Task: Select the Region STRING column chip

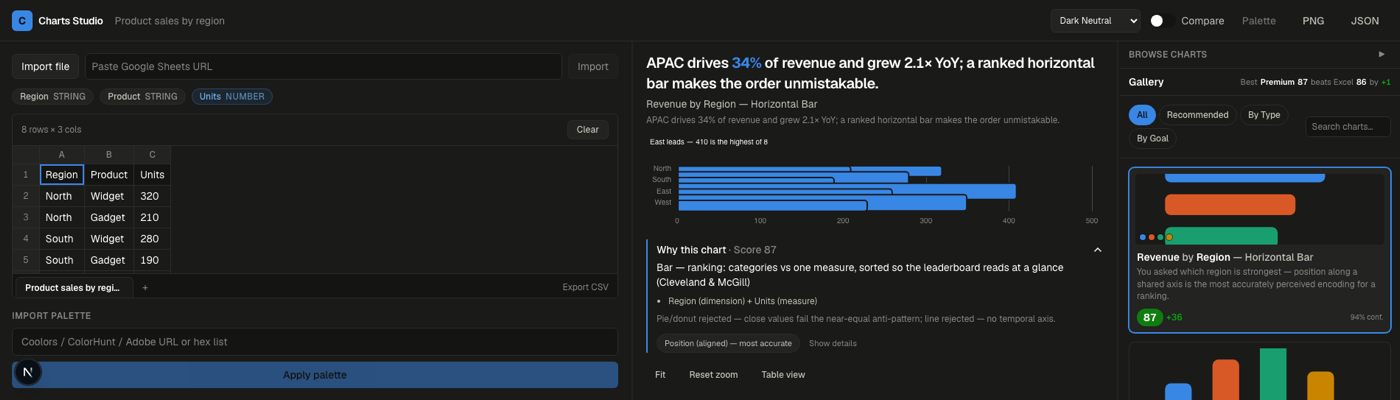Action: click(x=53, y=96)
